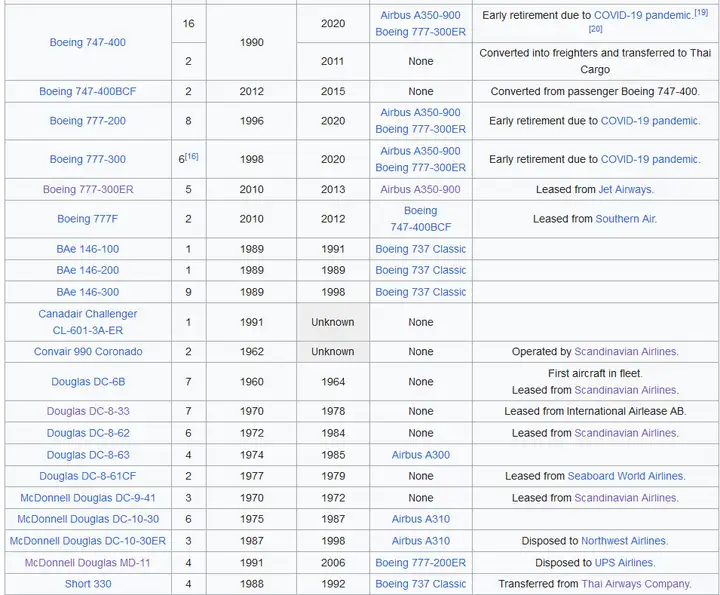This screenshot has width=720, height=595.
Task: Open COVID-19 pandemic link in Boeing 777-200 row
Action: pos(650,121)
